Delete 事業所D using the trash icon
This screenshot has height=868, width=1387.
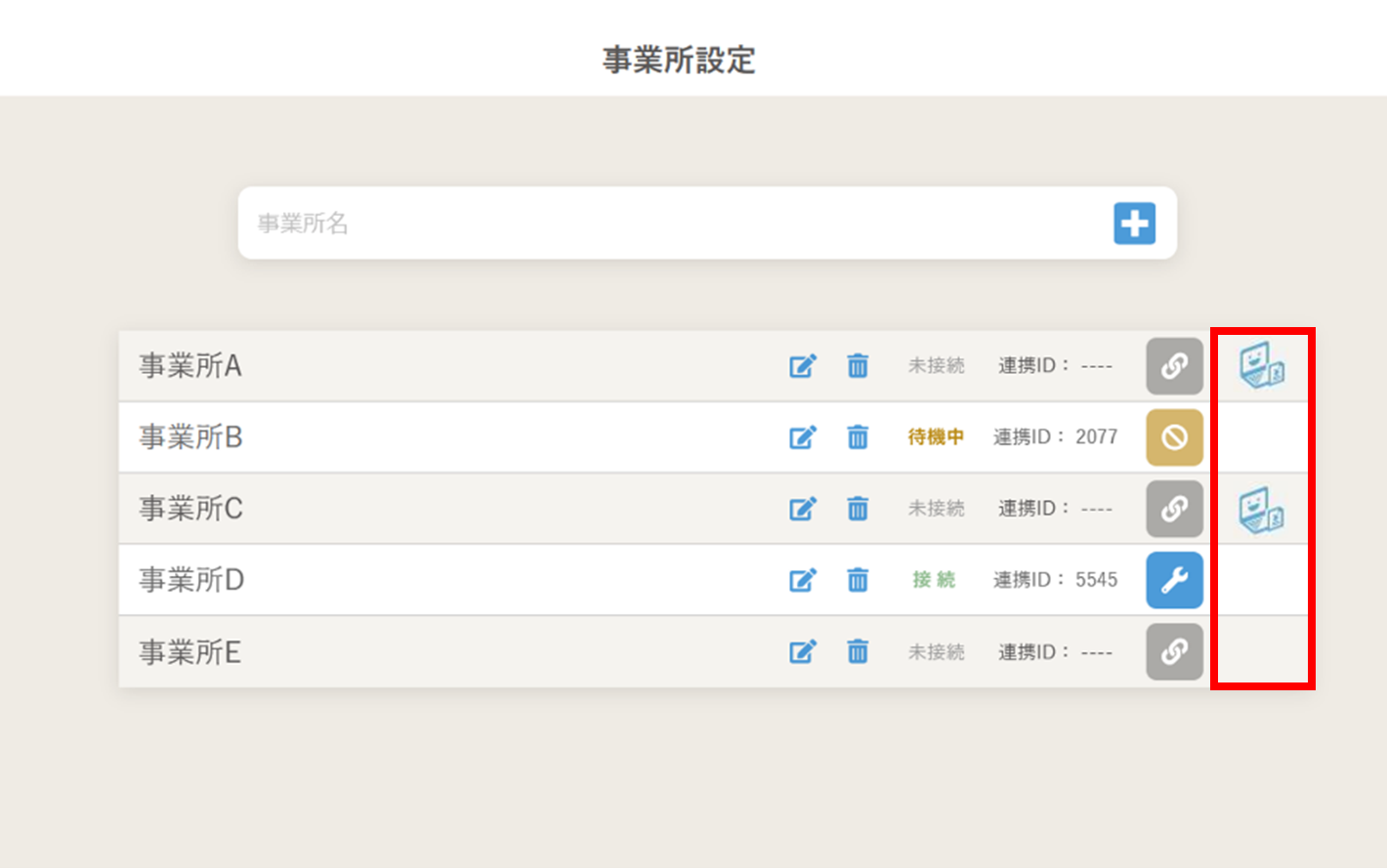coord(858,580)
